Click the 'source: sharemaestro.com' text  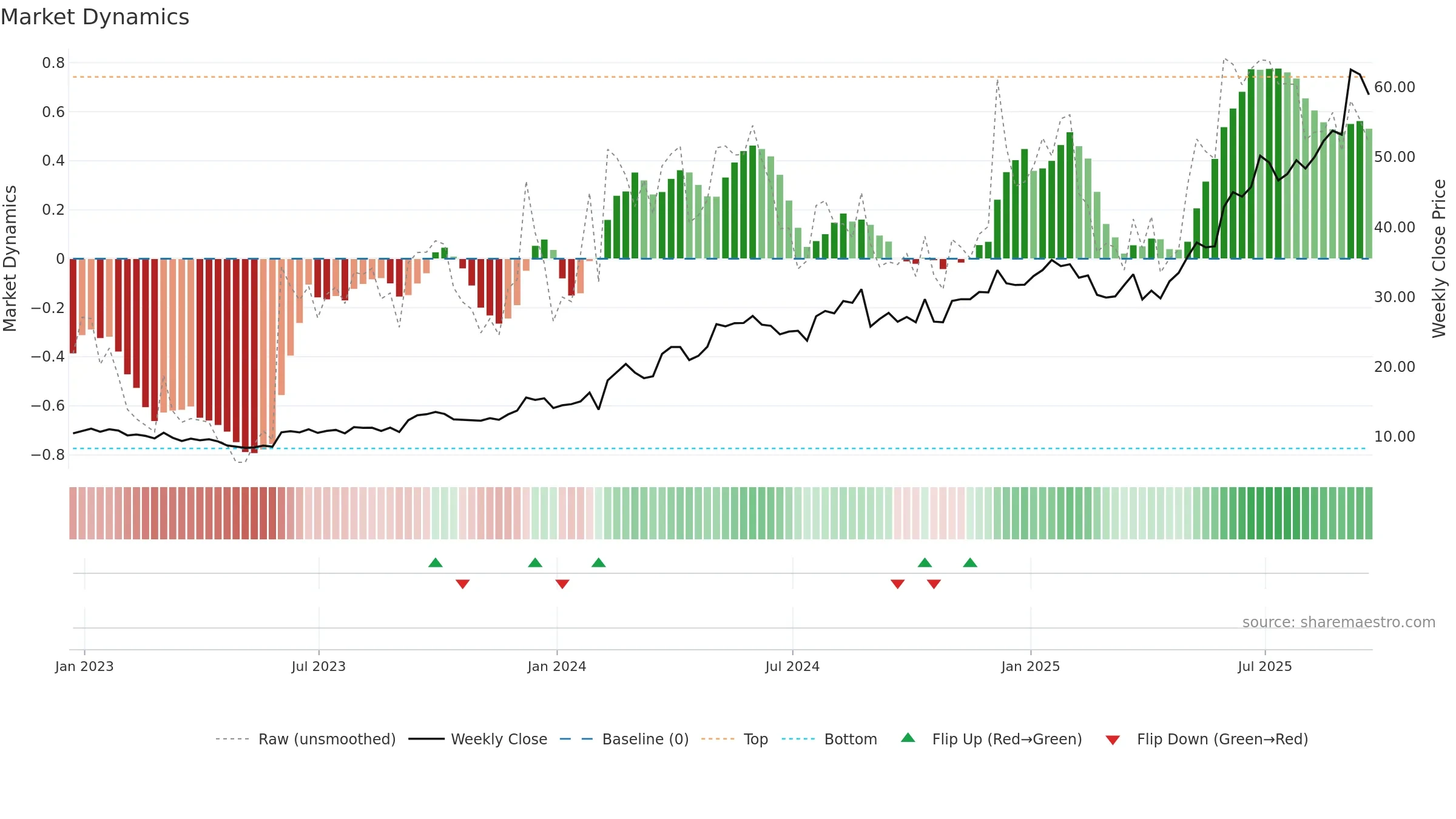click(x=1339, y=622)
